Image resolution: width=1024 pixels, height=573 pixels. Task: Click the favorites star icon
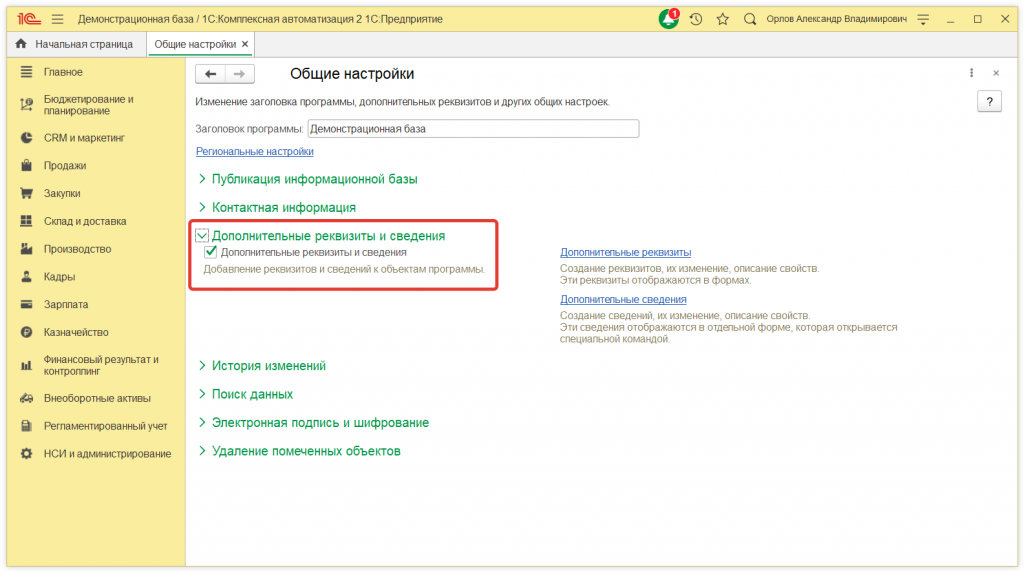[722, 19]
